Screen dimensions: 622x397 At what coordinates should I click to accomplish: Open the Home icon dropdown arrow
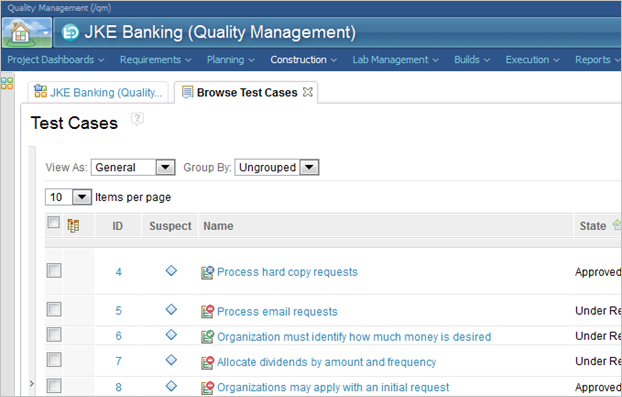click(46, 33)
